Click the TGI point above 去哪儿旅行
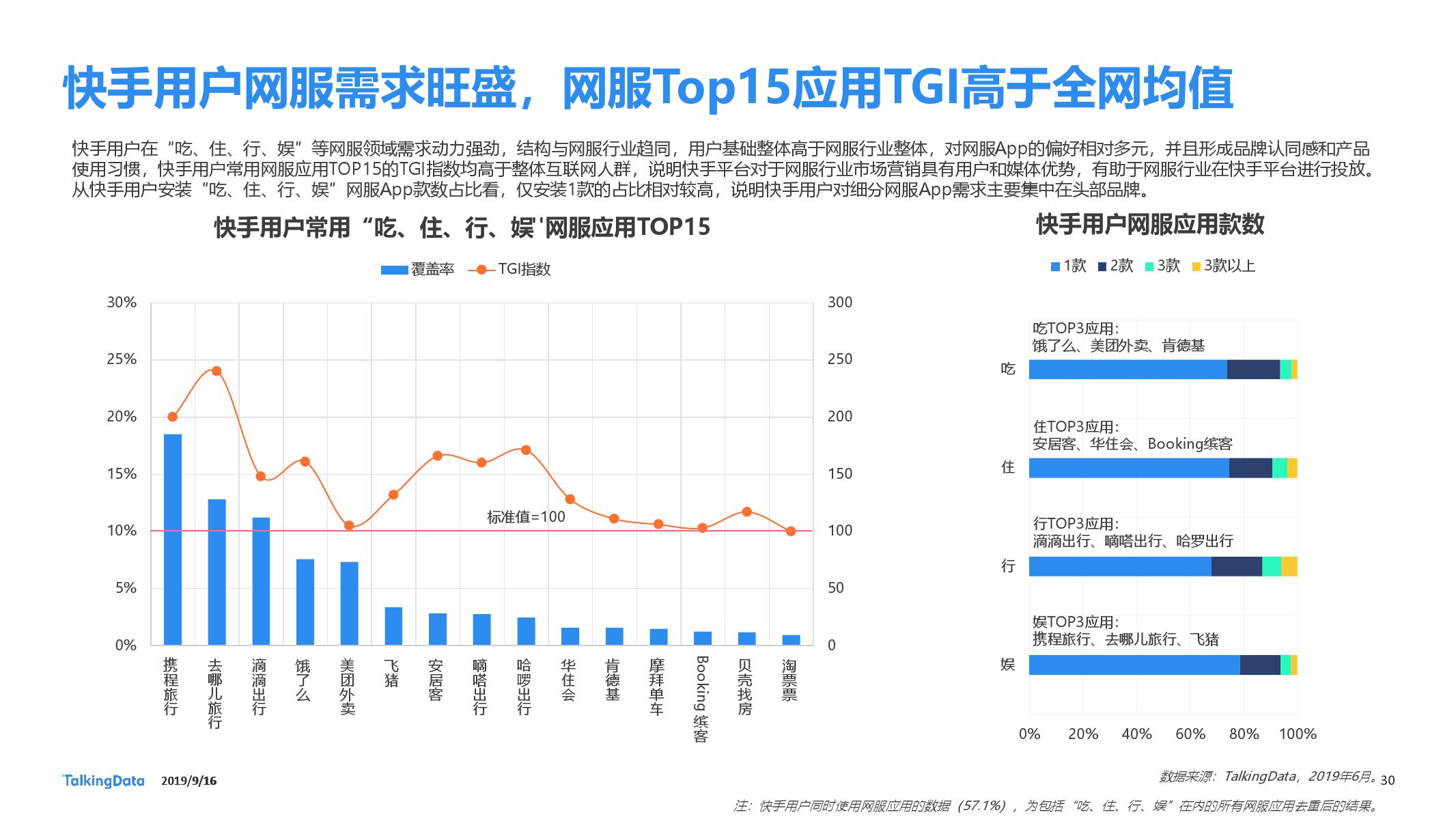 click(216, 371)
